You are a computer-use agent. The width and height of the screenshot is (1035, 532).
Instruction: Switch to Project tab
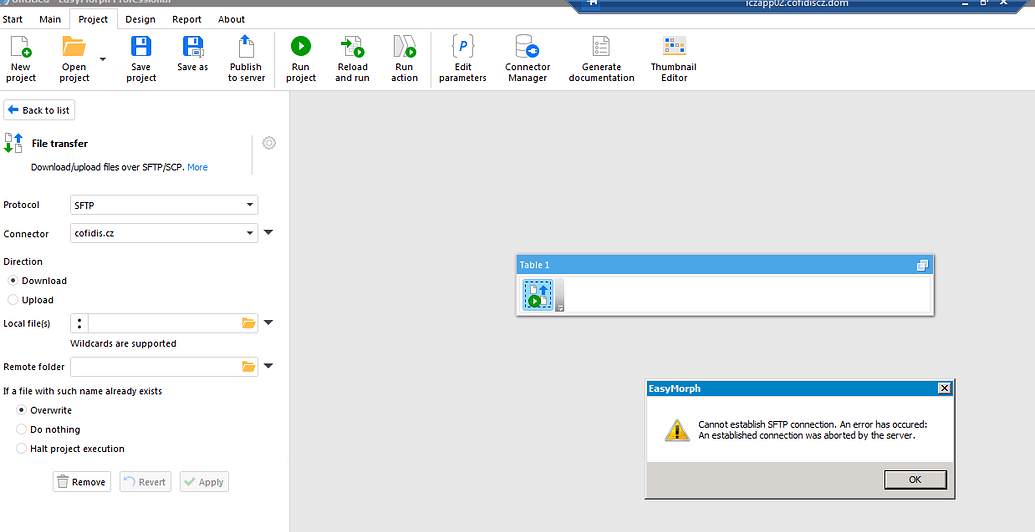pos(93,19)
